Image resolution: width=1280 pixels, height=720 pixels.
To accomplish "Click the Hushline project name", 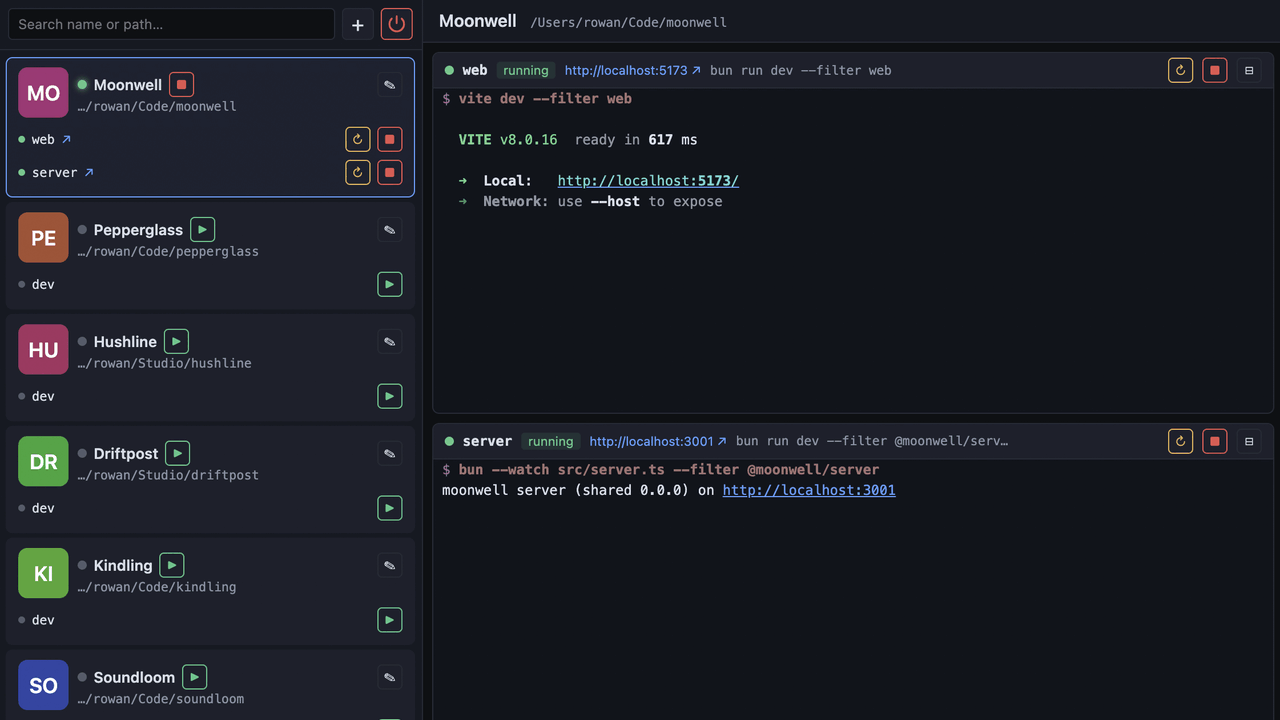I will [x=125, y=342].
